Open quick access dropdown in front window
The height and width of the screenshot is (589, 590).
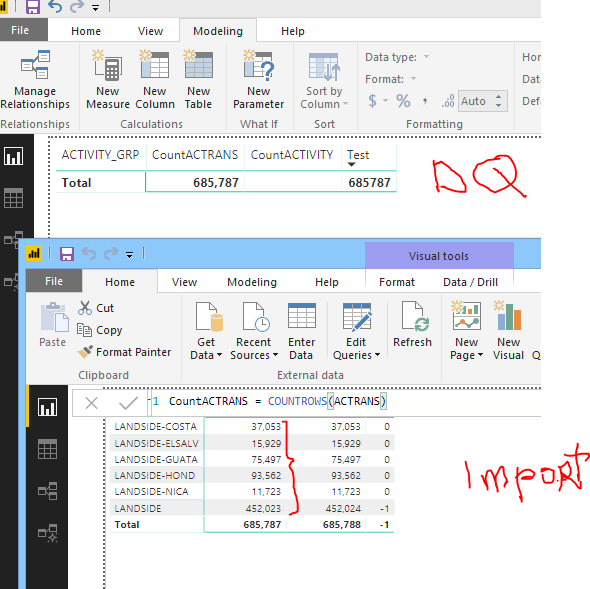click(129, 255)
